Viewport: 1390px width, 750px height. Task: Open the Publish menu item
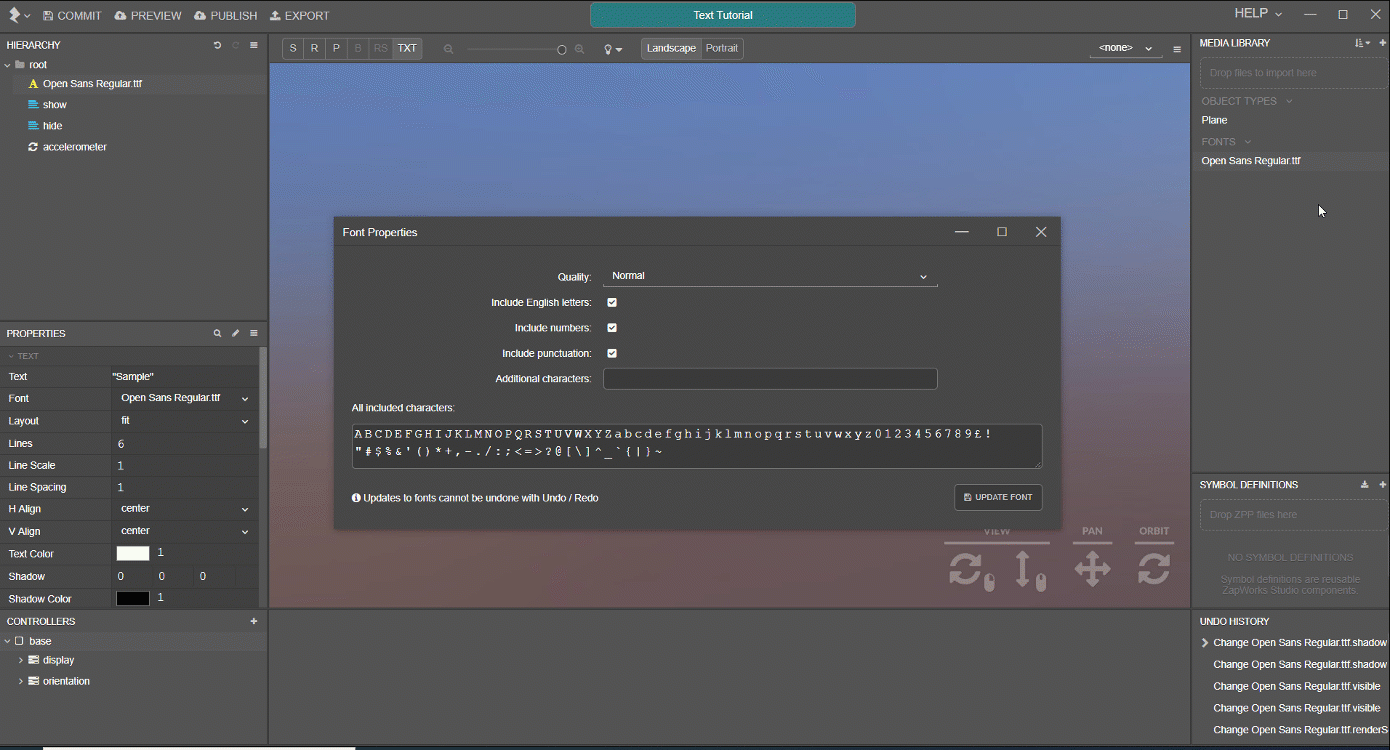[226, 16]
